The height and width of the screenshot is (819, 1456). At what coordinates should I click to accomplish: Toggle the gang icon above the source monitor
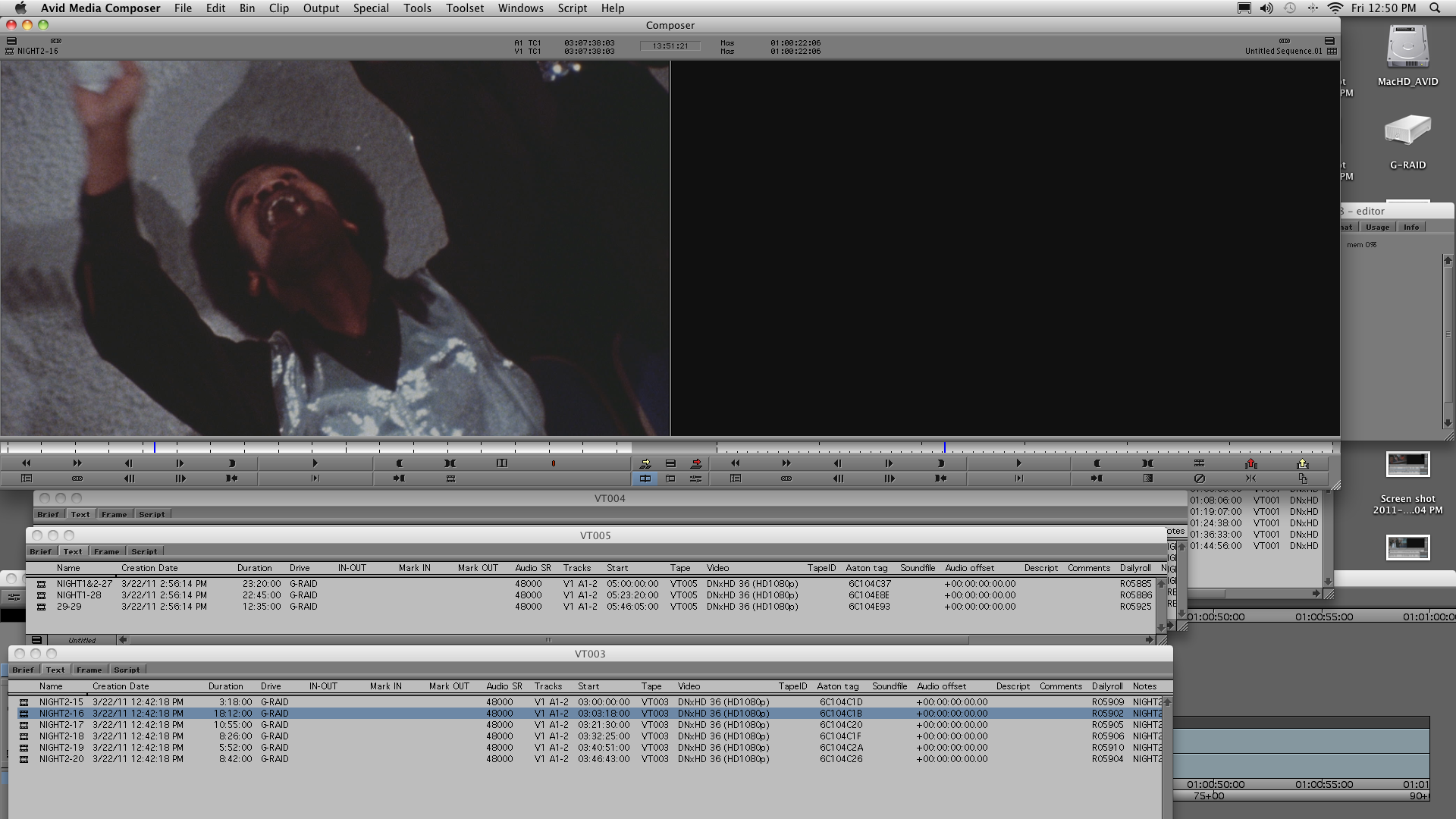pyautogui.click(x=56, y=41)
